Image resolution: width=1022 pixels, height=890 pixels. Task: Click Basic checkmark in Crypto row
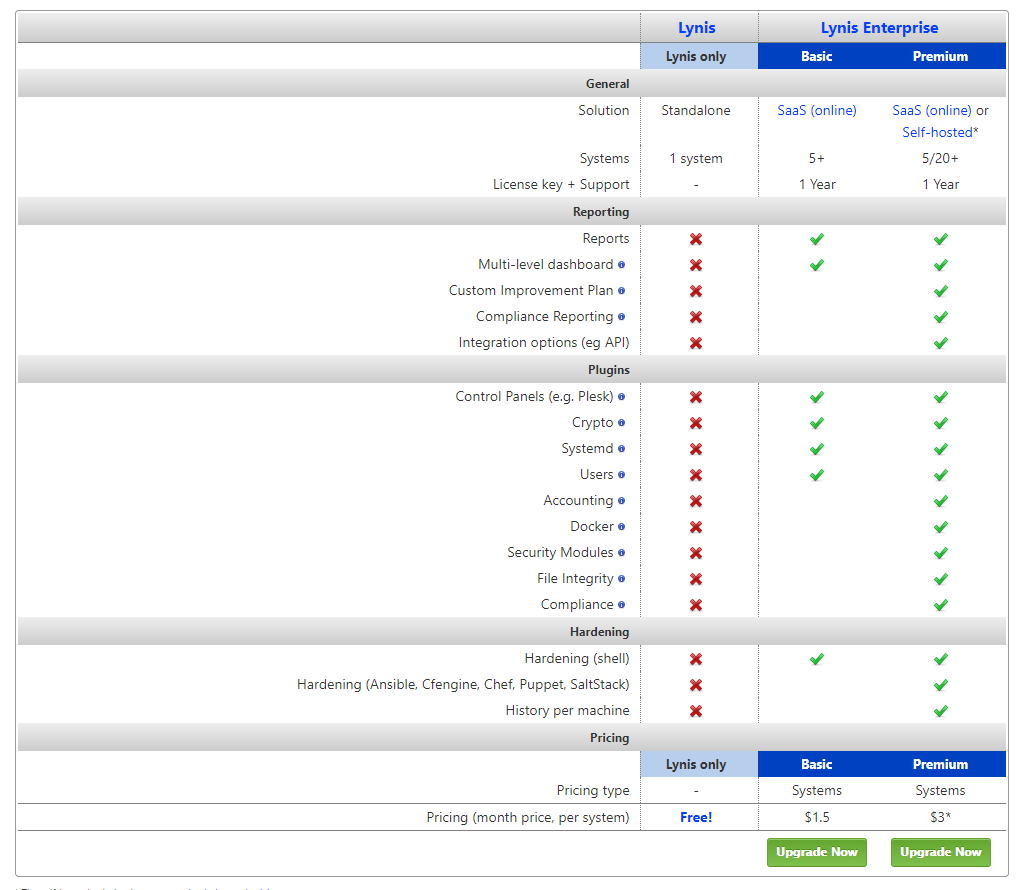817,423
